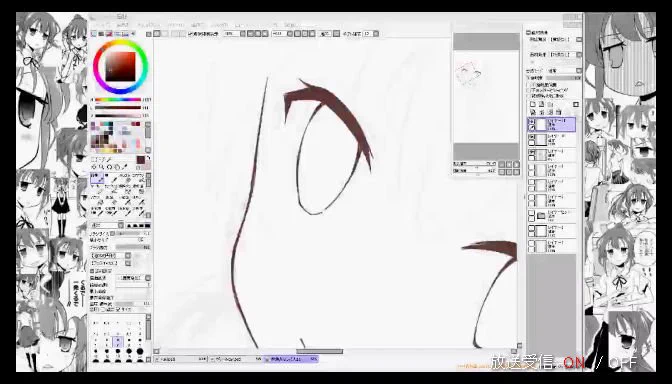
Task: Toggle the clipping group checkbox
Action: tap(528, 90)
